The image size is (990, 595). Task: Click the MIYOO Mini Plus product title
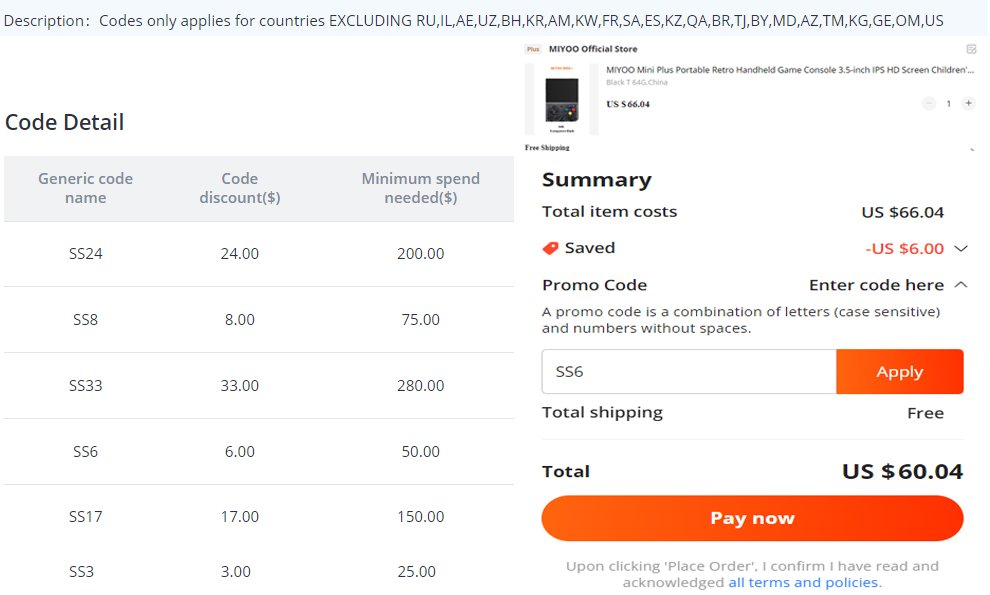(790, 70)
